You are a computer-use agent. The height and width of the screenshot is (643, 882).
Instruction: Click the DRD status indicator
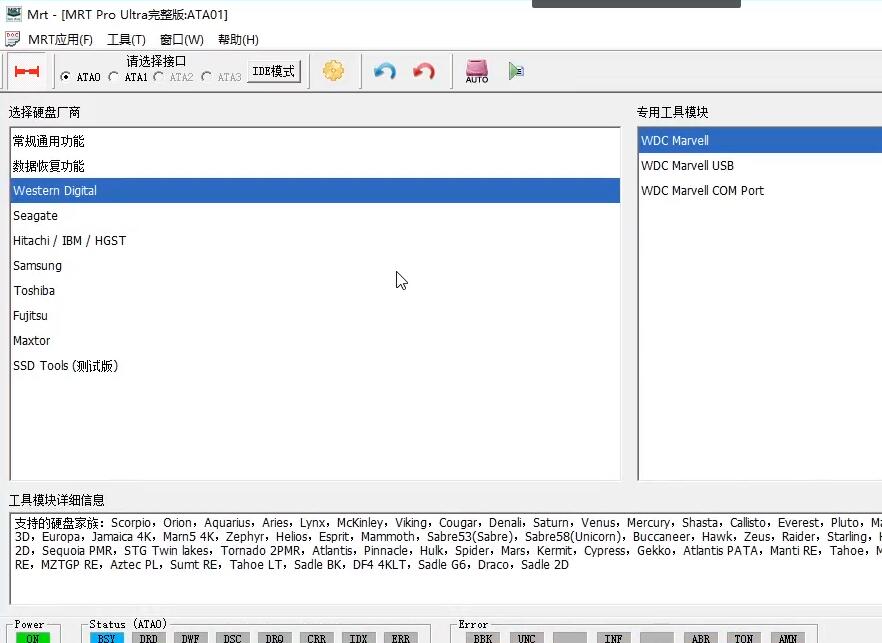[148, 638]
